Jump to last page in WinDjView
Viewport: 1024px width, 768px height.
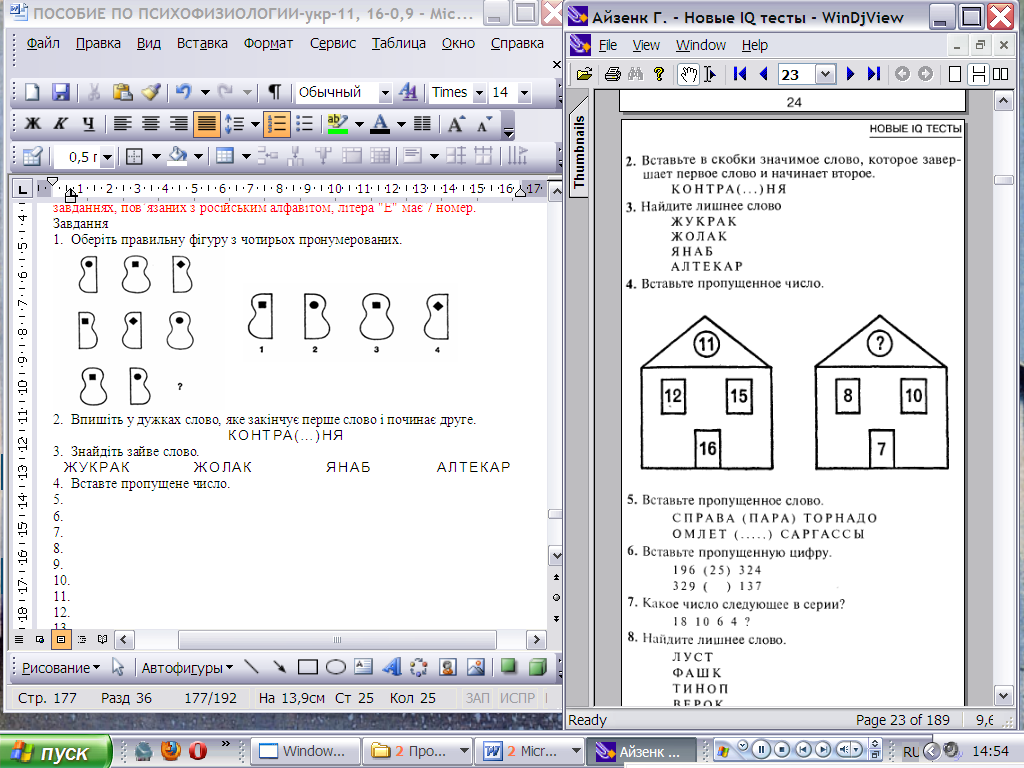[874, 74]
